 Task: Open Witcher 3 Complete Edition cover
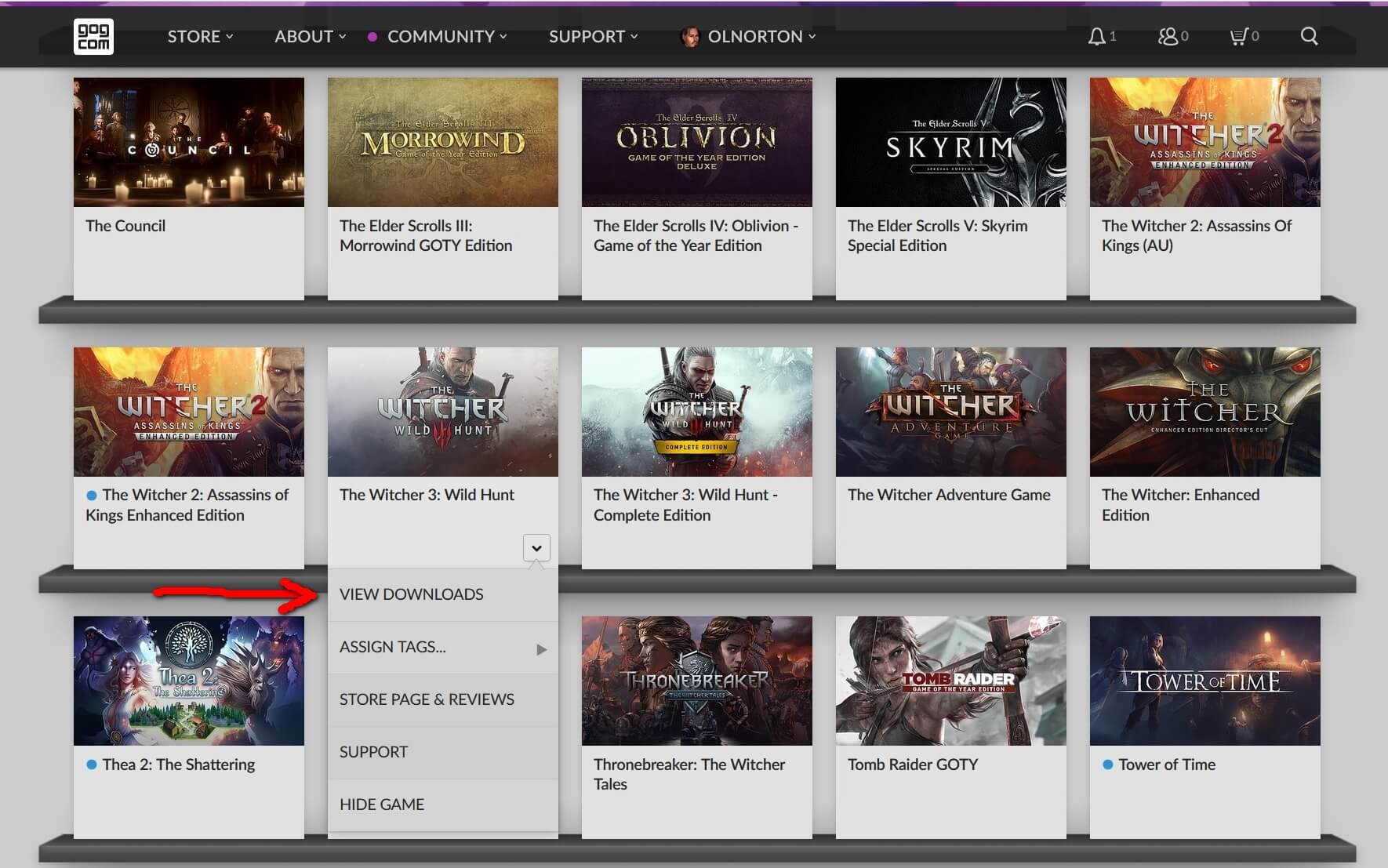697,412
